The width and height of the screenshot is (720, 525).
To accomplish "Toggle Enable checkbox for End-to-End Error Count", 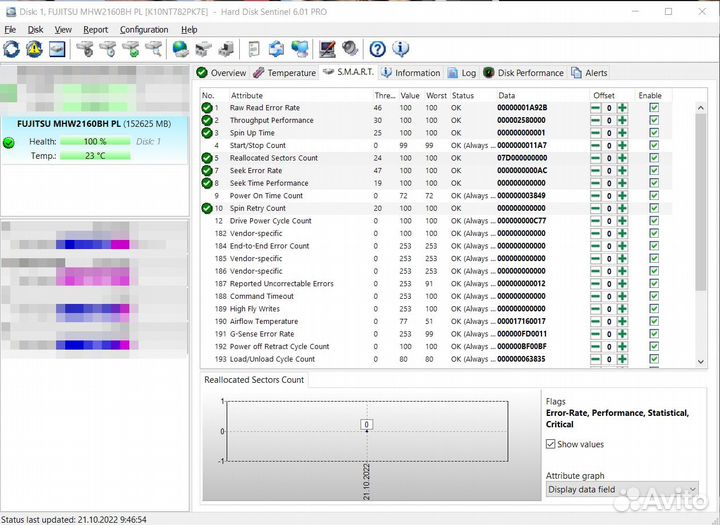I will click(x=654, y=246).
